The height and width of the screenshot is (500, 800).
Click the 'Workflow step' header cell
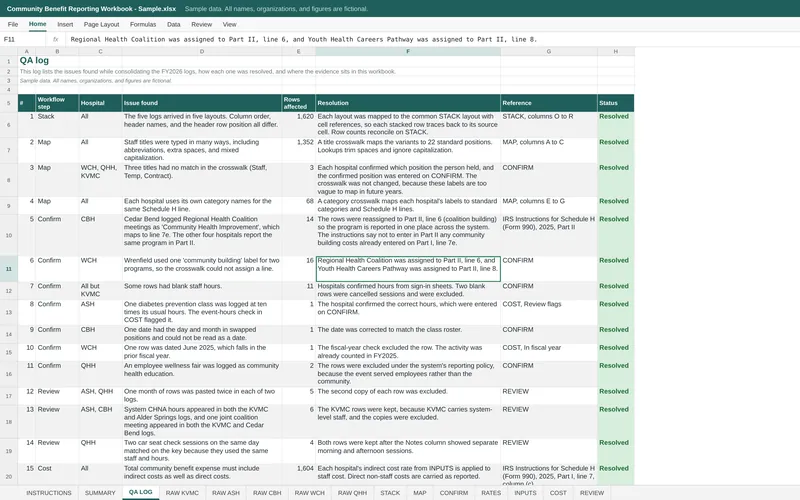point(57,103)
